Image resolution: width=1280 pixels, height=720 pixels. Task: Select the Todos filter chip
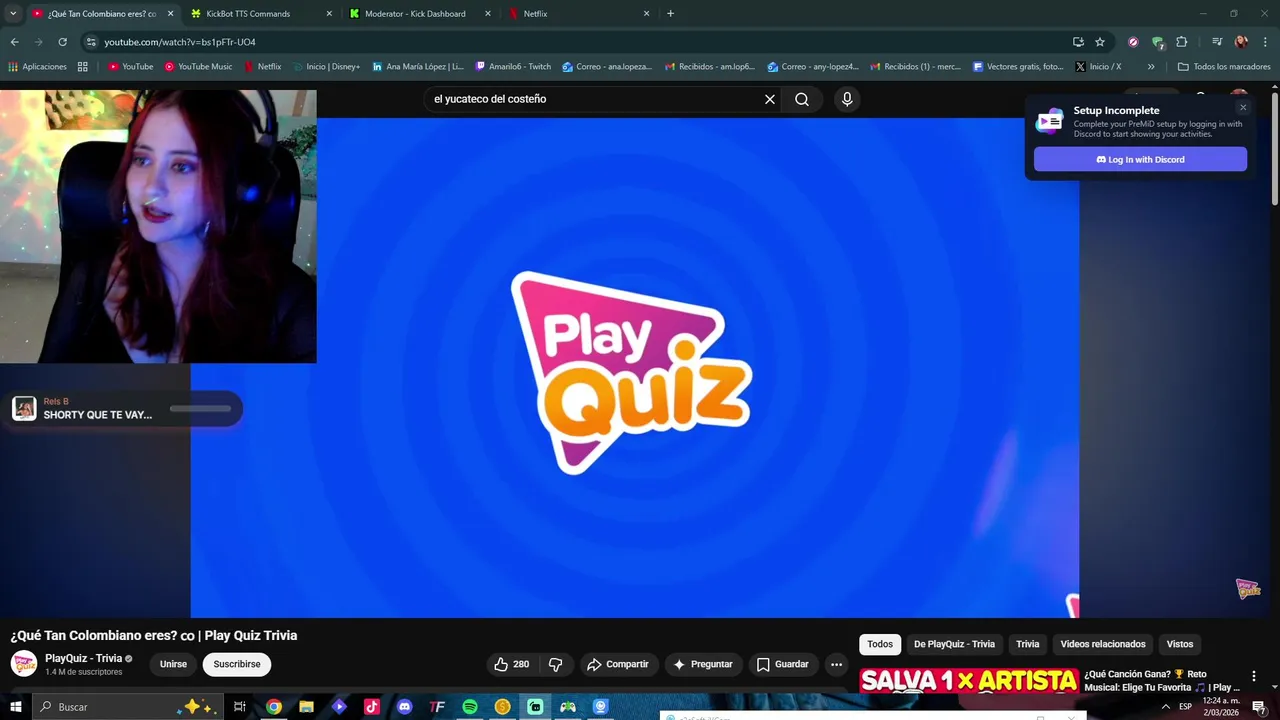coord(880,644)
